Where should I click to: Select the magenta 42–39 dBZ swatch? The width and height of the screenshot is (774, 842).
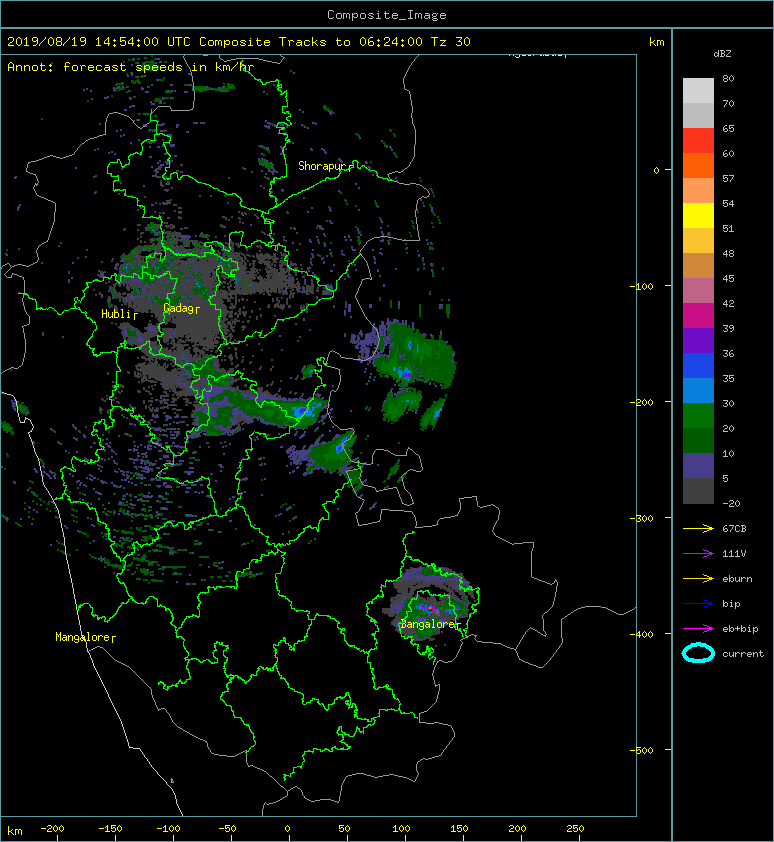pyautogui.click(x=698, y=315)
